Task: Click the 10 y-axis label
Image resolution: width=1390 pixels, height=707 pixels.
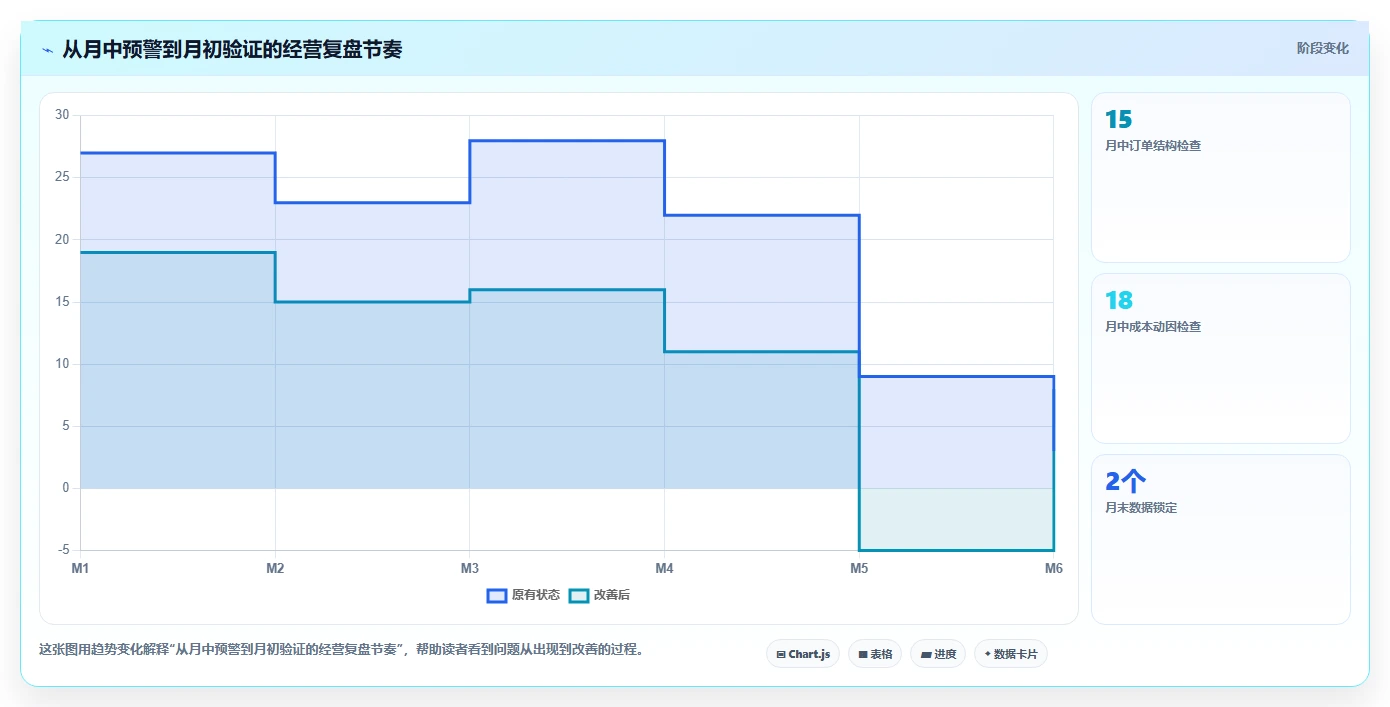Action: click(x=62, y=364)
